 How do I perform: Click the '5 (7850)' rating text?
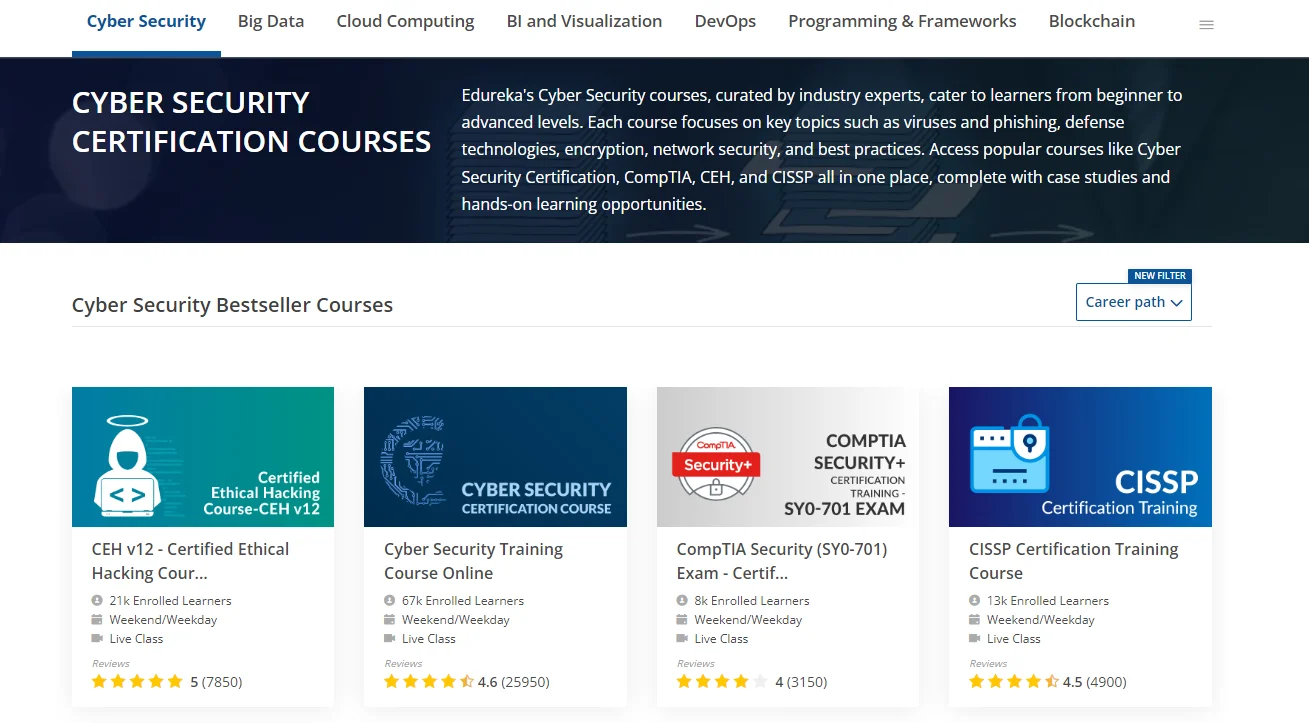(x=216, y=682)
